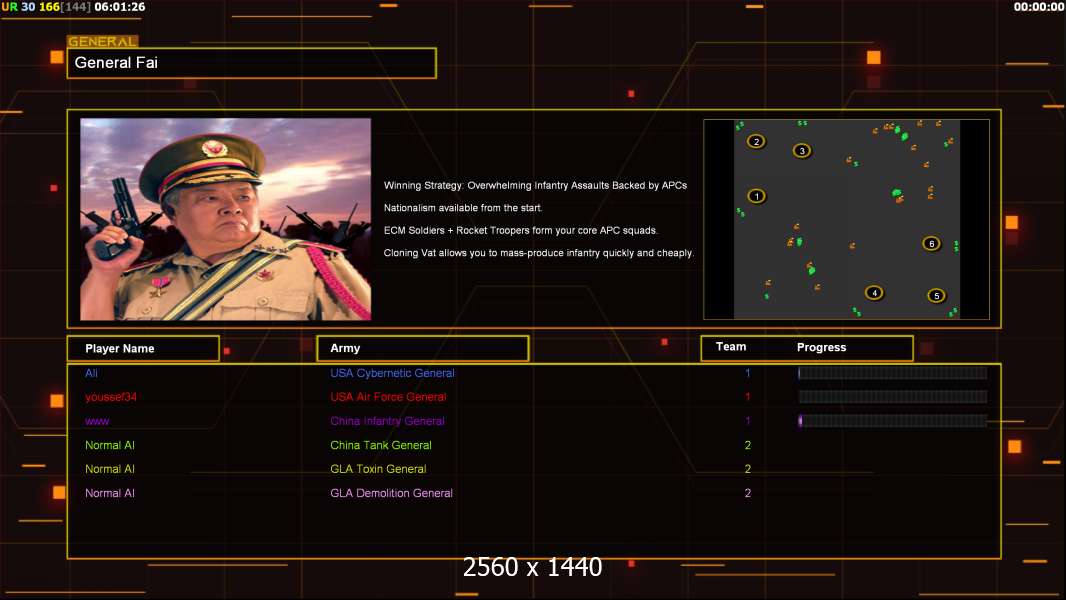Click start position marker 6 on minimap
Viewport: 1066px width, 600px height.
click(x=931, y=243)
